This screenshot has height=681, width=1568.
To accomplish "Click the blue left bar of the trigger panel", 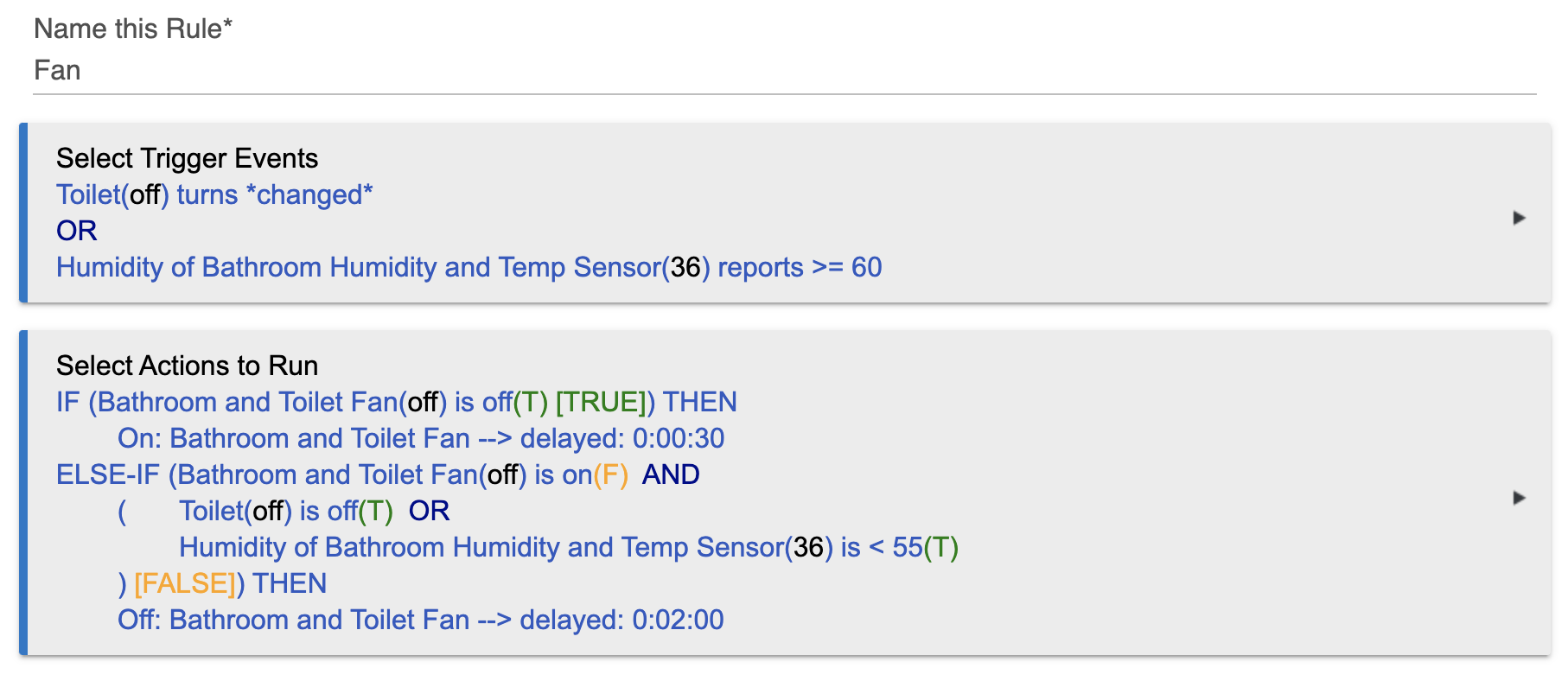I will click(x=23, y=213).
